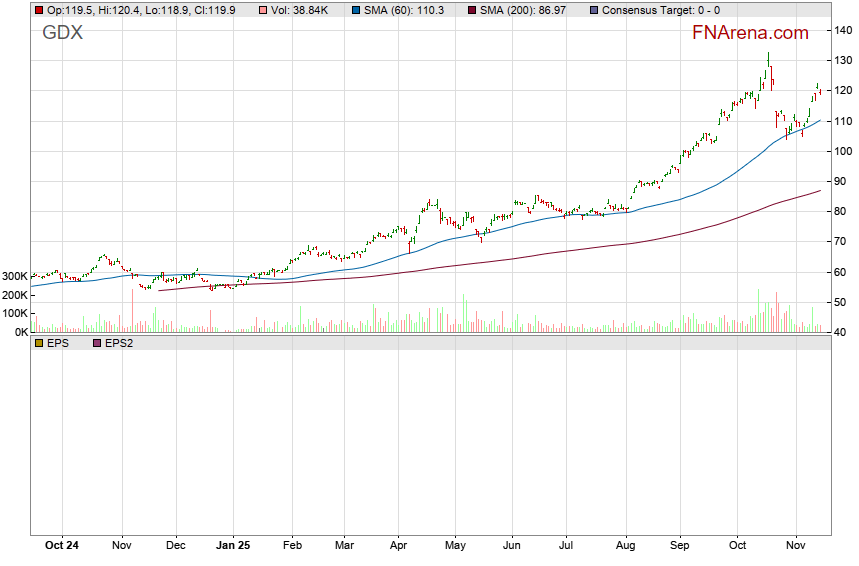Click the 140 price axis label
This screenshot has height=566, width=859.
[843, 30]
